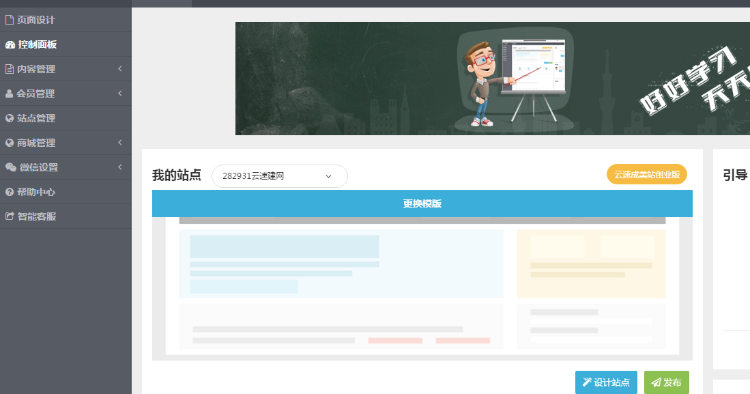Image resolution: width=750 pixels, height=394 pixels.
Task: Click paper plane icon on 发布 button
Action: pyautogui.click(x=656, y=383)
